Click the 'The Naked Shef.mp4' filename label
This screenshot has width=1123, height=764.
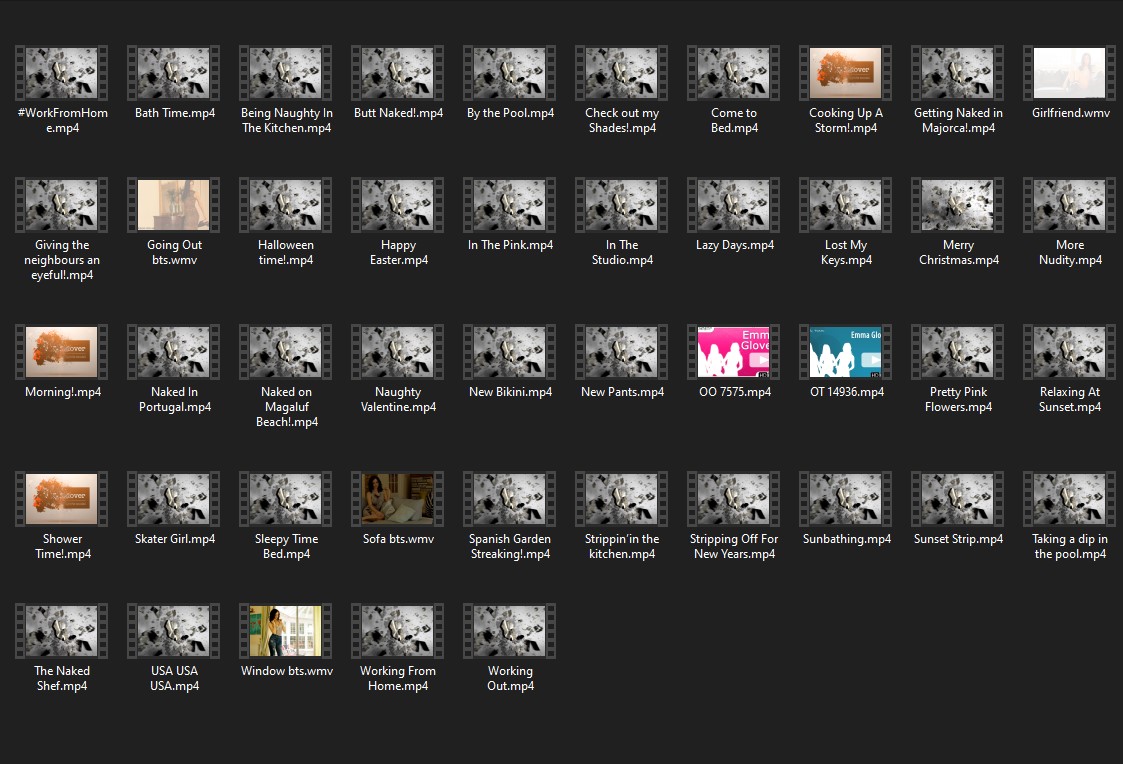coord(62,678)
